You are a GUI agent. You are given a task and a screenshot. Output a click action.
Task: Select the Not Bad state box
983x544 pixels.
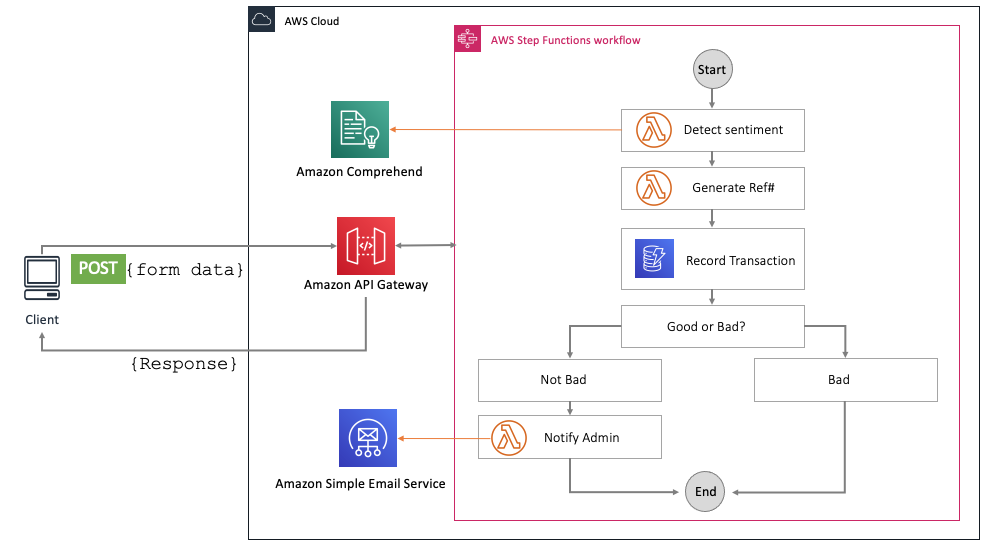pyautogui.click(x=570, y=380)
